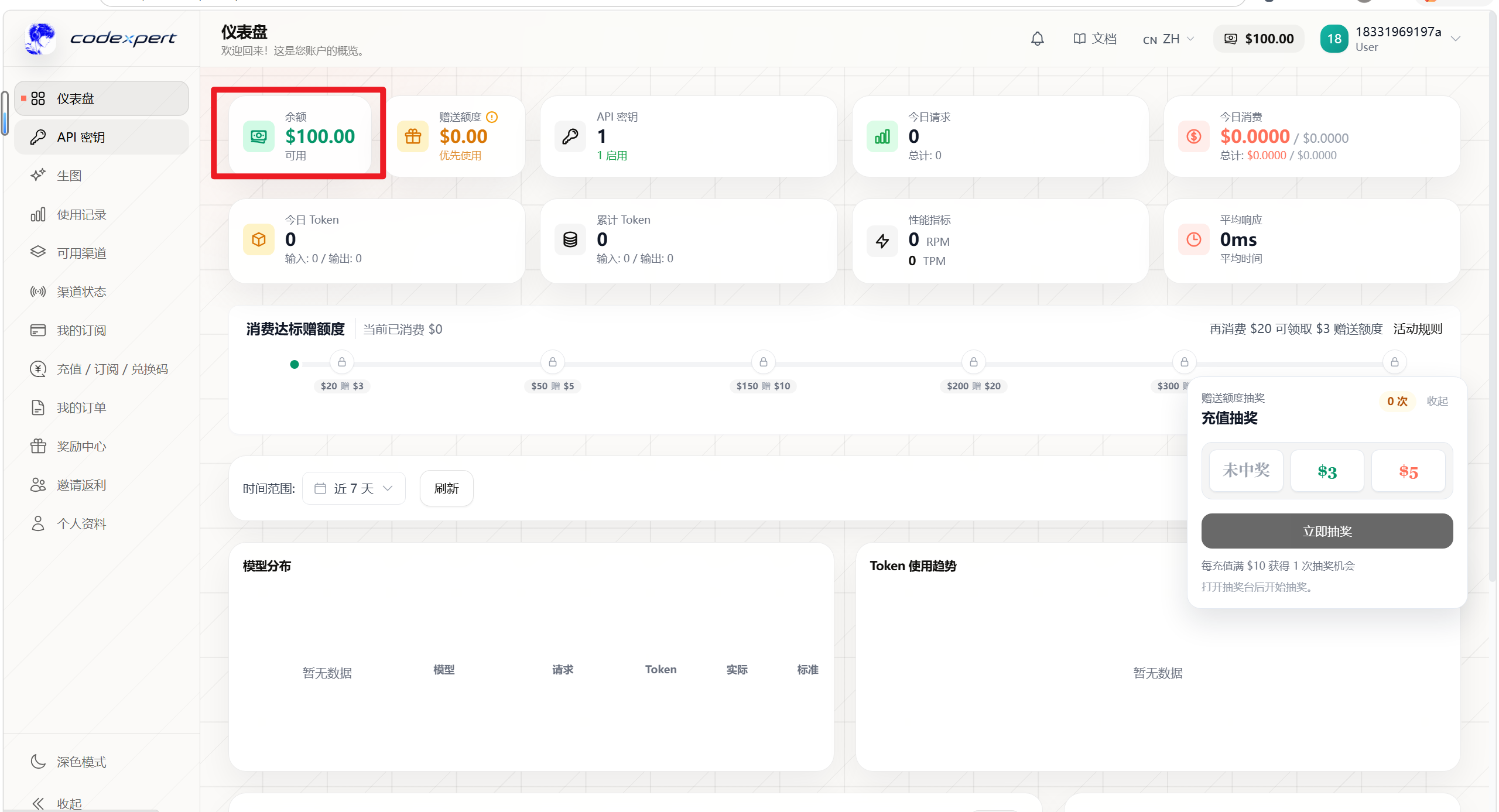Collapse the sidebar with 收起
1499x812 pixels.
point(101,803)
